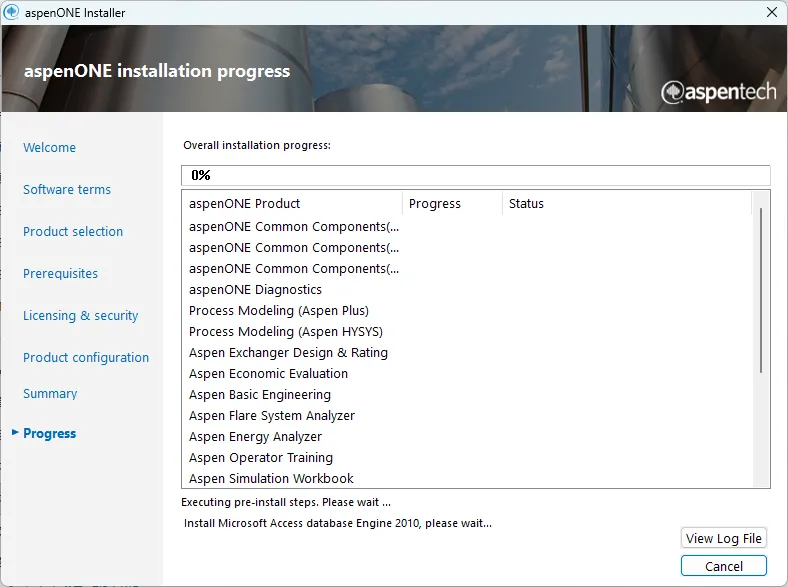Open the Product configuration step
Image resolution: width=788 pixels, height=587 pixels.
86,357
